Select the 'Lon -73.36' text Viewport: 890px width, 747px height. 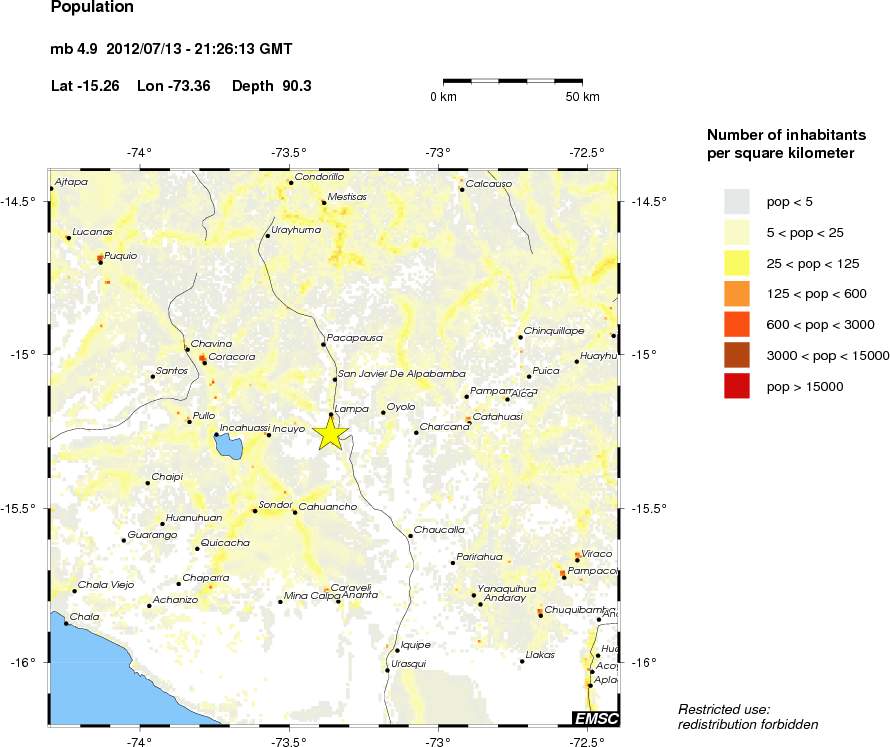pos(174,86)
